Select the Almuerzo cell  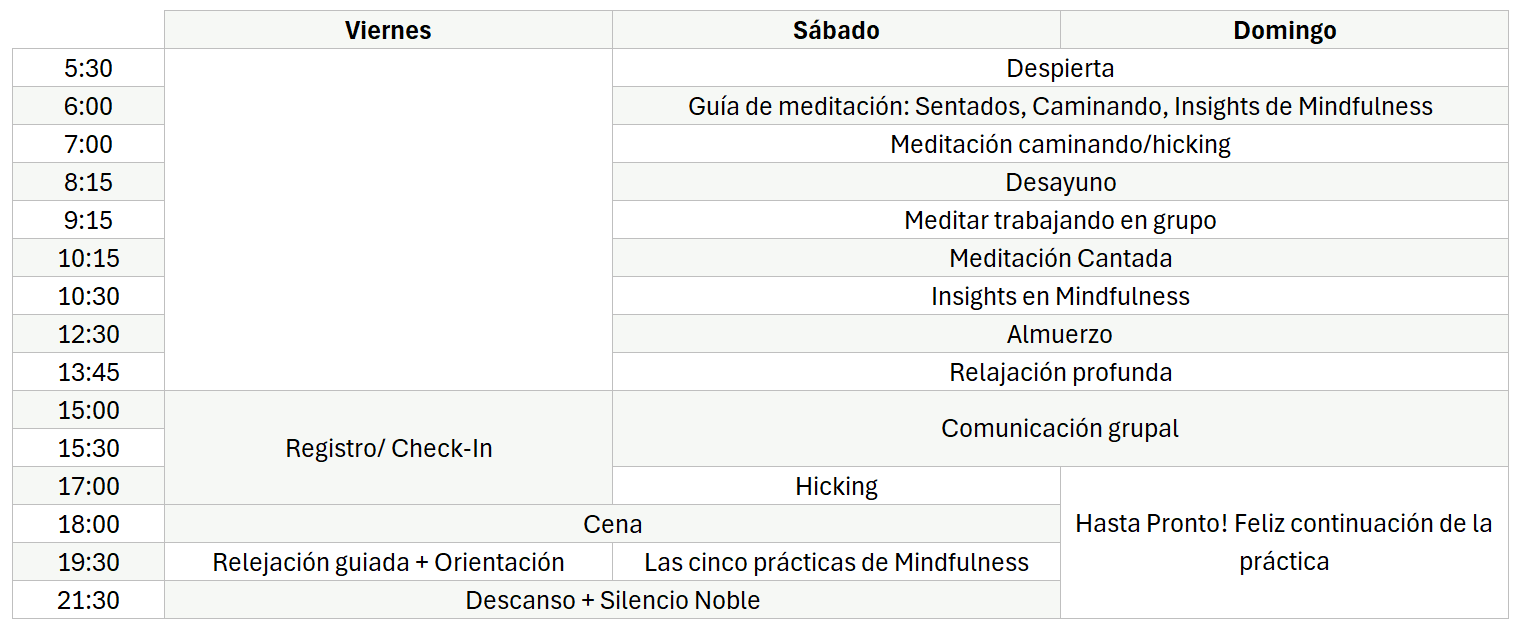tap(1060, 334)
